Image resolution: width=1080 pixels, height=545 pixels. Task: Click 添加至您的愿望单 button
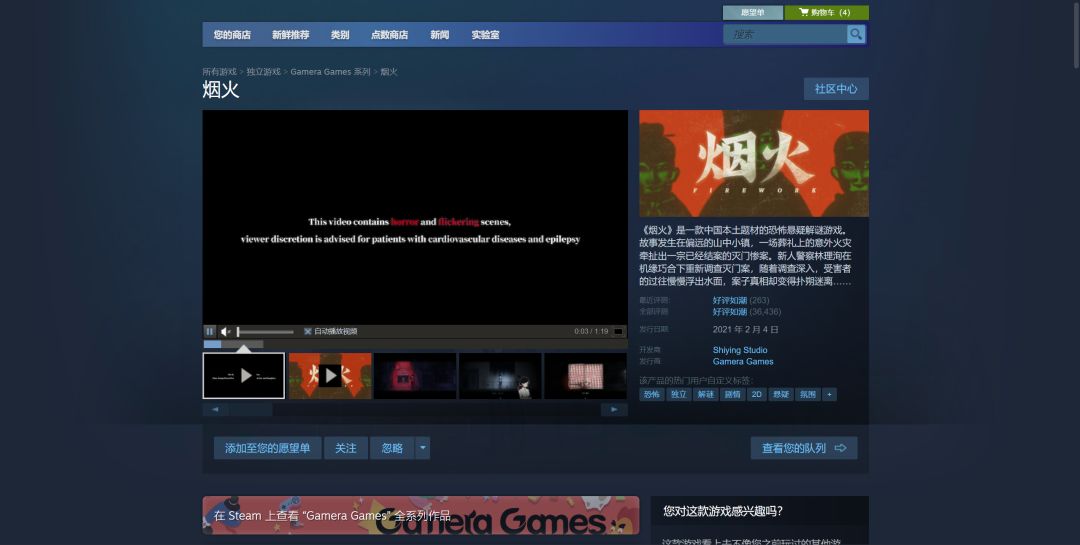(267, 448)
